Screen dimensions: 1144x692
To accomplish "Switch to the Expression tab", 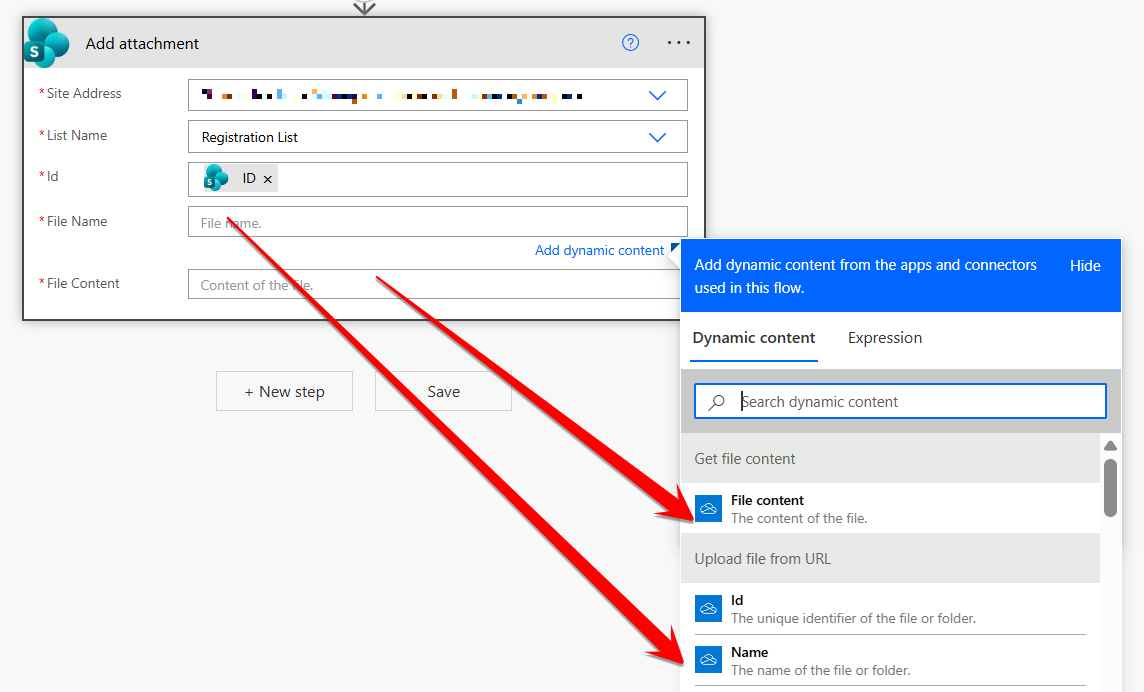I will pyautogui.click(x=884, y=338).
